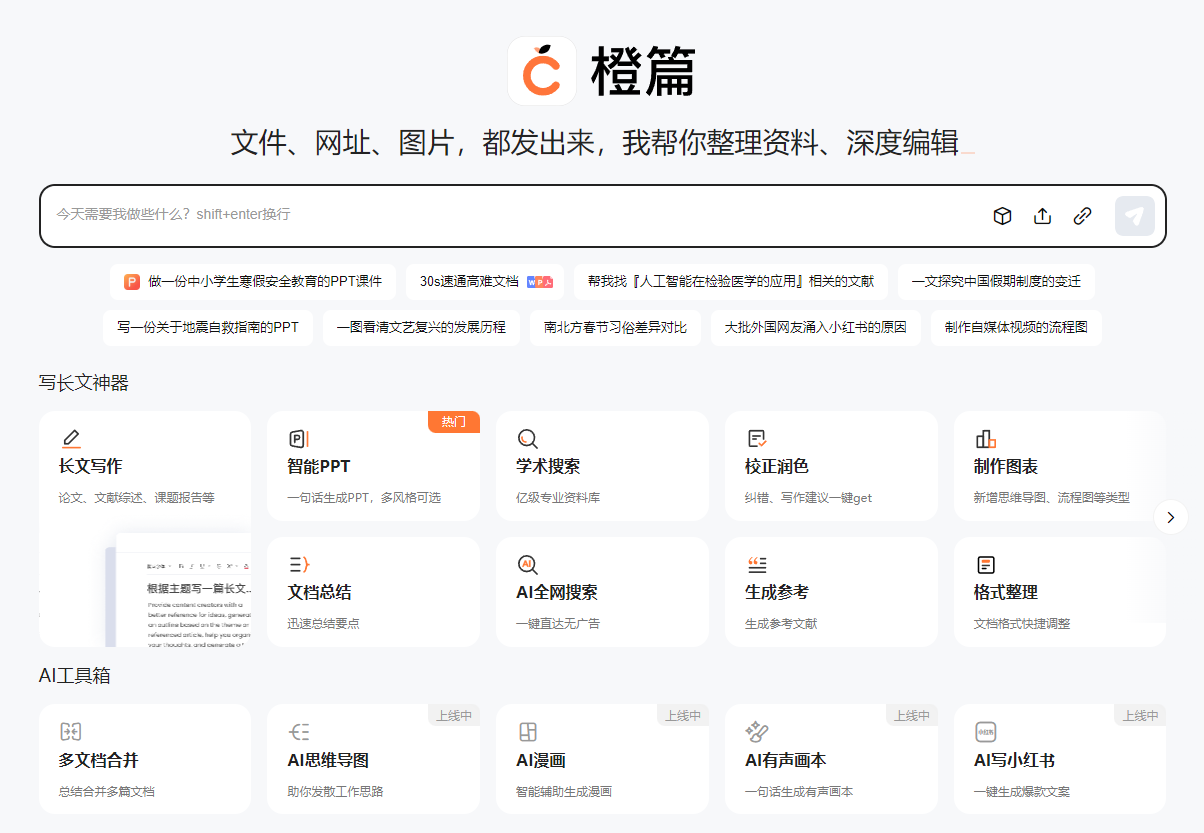Click 总结合并多篇文档 description text

tap(107, 791)
